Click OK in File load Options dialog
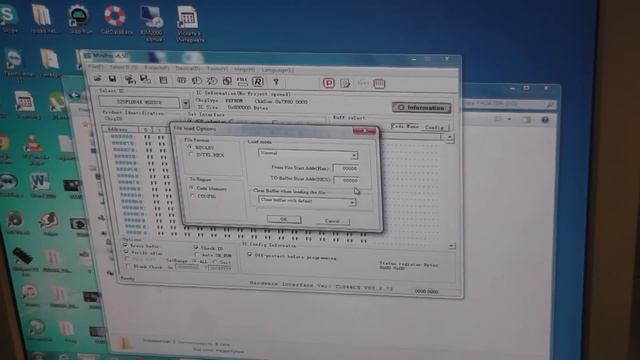 tap(284, 219)
